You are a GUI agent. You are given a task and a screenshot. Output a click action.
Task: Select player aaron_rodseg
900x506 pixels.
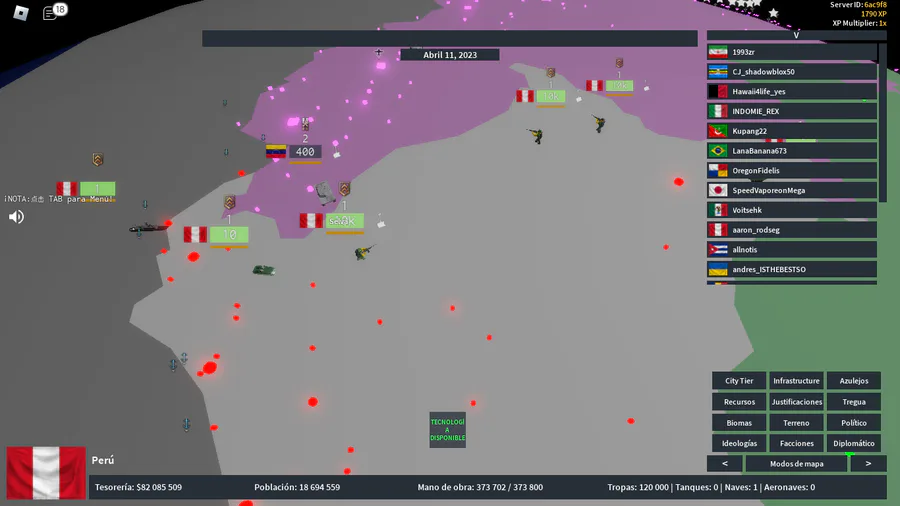point(792,230)
